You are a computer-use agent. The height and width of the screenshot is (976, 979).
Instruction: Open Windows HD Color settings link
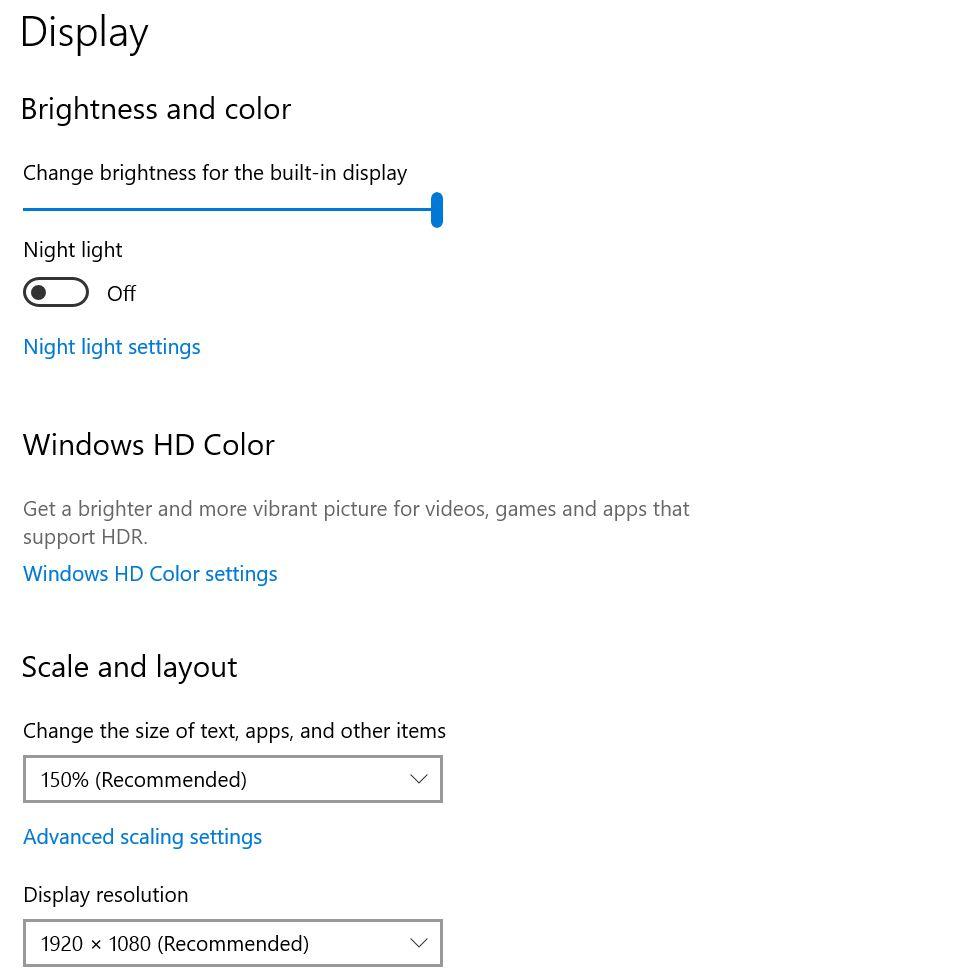(150, 574)
